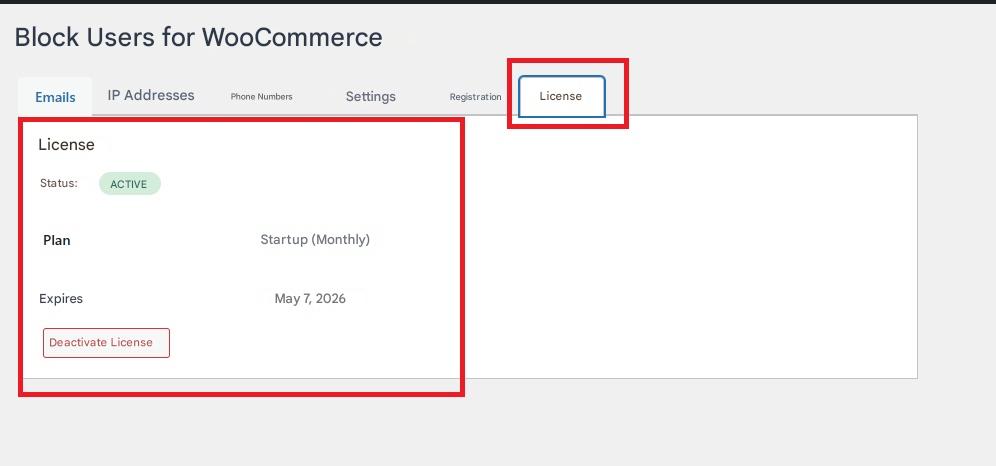Image resolution: width=996 pixels, height=466 pixels.
Task: Click the red highlight frame around License tab
Action: point(568,61)
